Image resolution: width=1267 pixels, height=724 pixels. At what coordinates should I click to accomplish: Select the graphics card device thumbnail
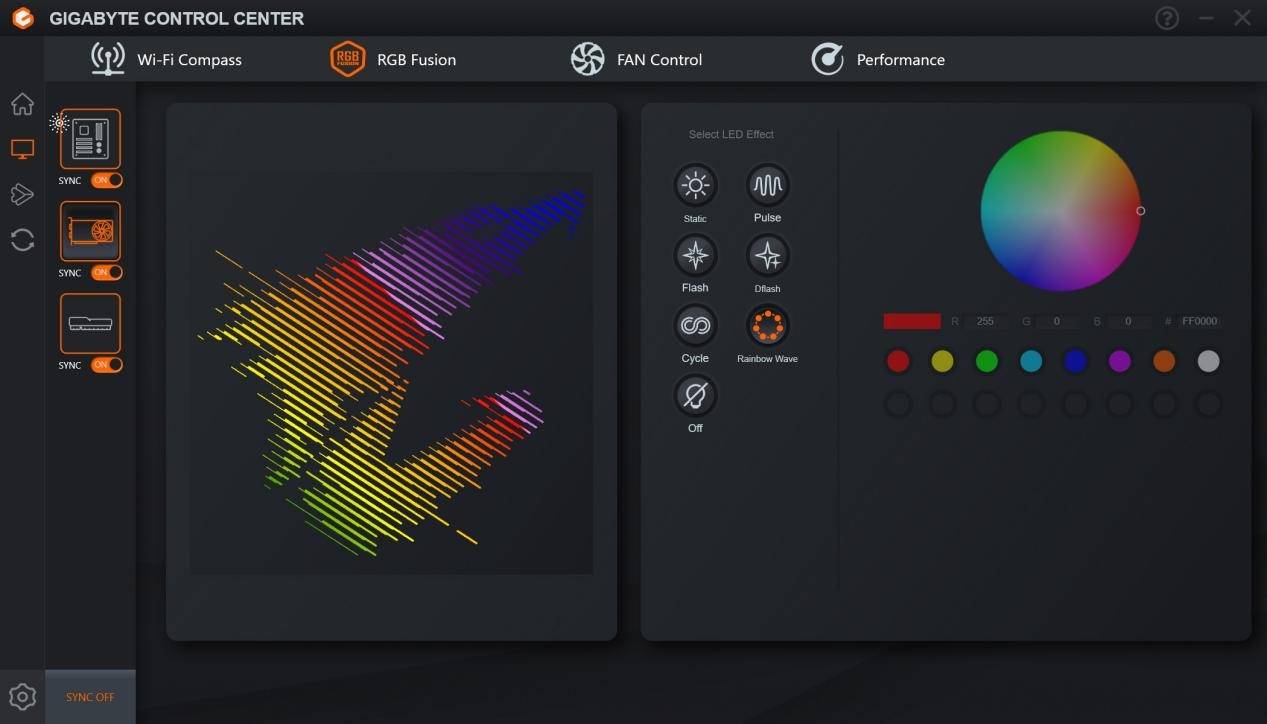(91, 231)
